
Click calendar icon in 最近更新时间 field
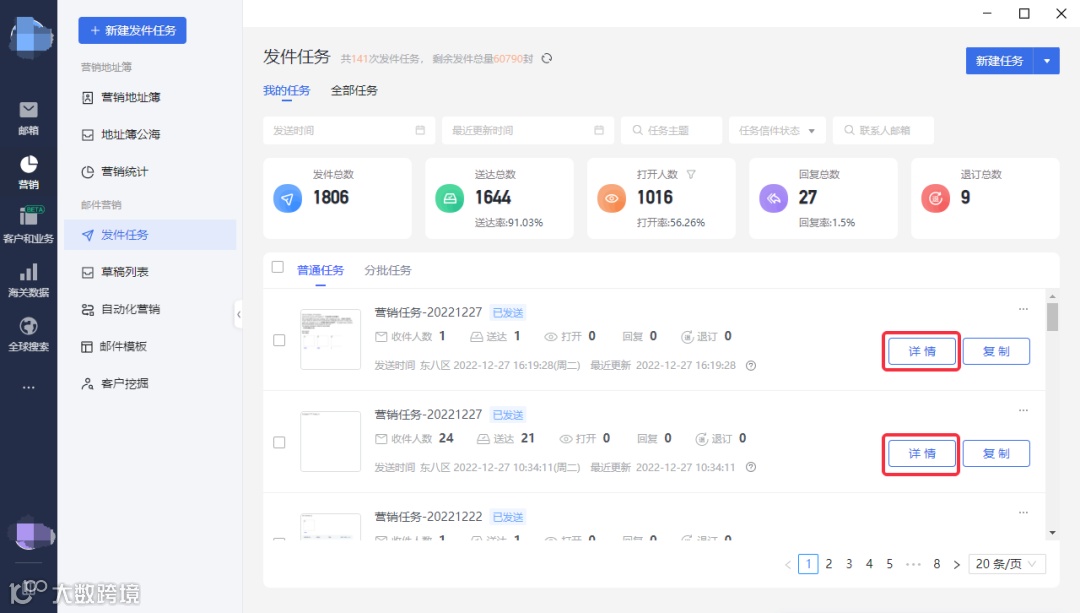tap(599, 130)
